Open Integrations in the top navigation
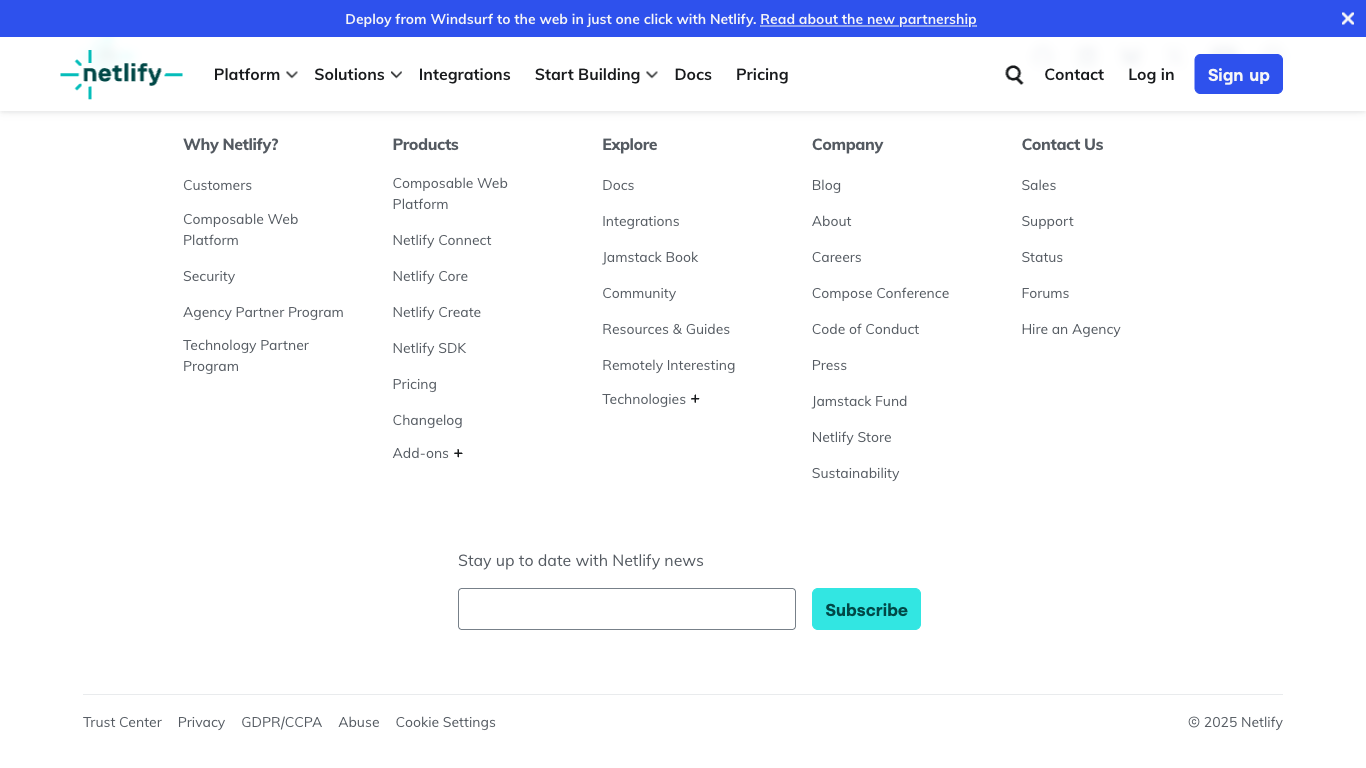 (x=464, y=75)
